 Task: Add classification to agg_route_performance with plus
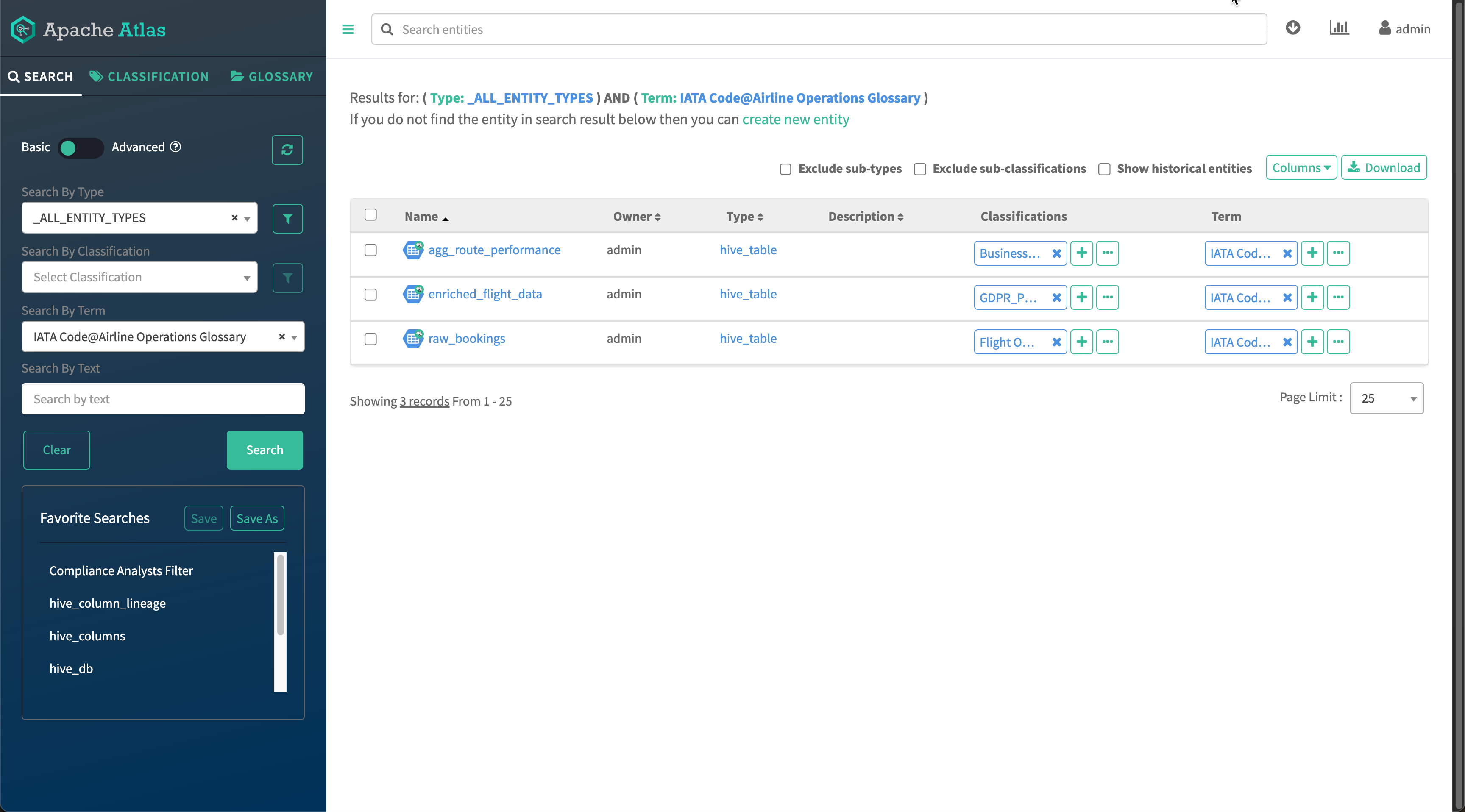(1081, 253)
